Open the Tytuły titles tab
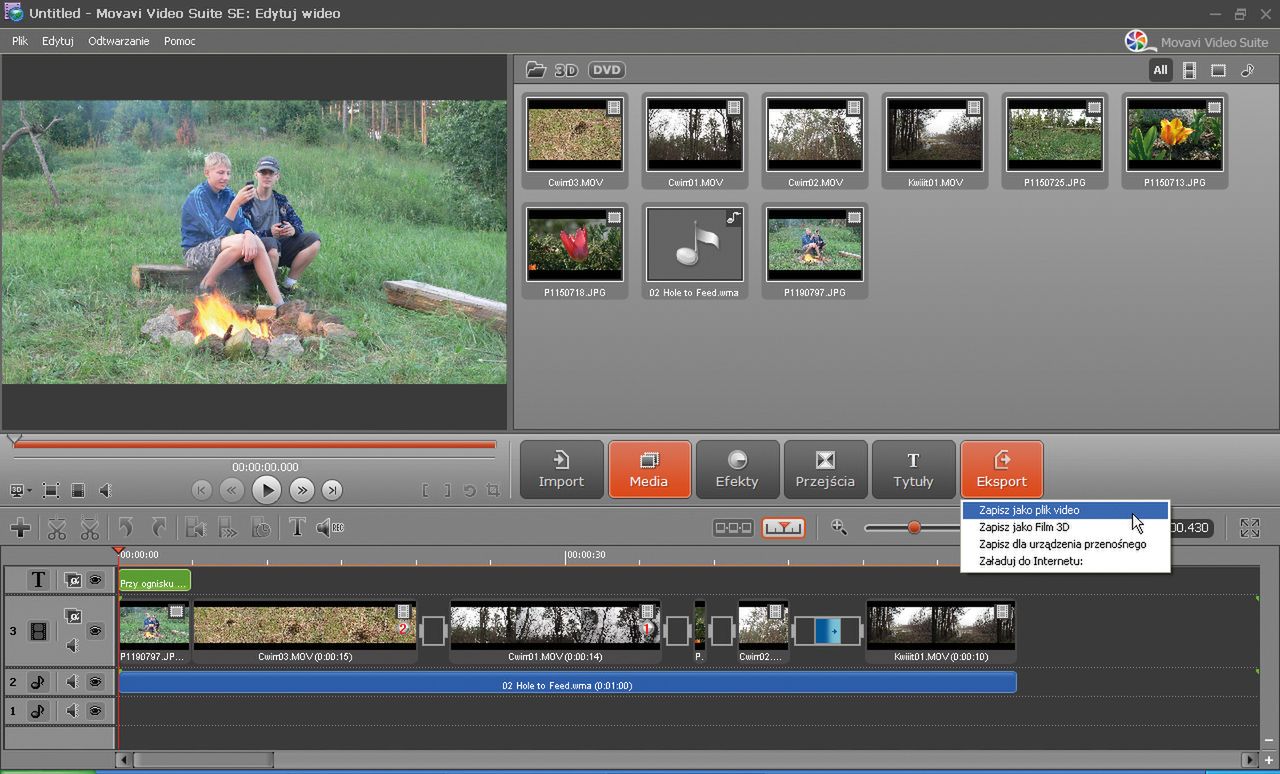 tap(913, 469)
